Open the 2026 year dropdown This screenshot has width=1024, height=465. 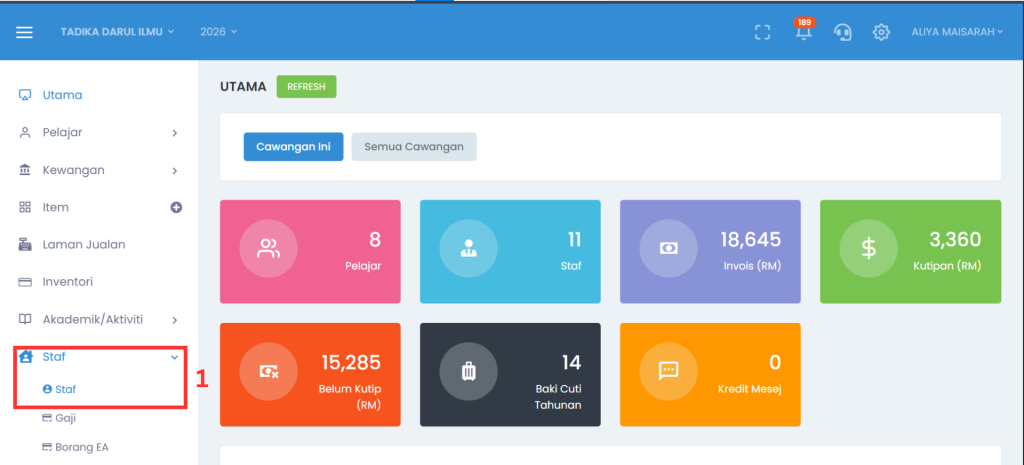tap(219, 31)
